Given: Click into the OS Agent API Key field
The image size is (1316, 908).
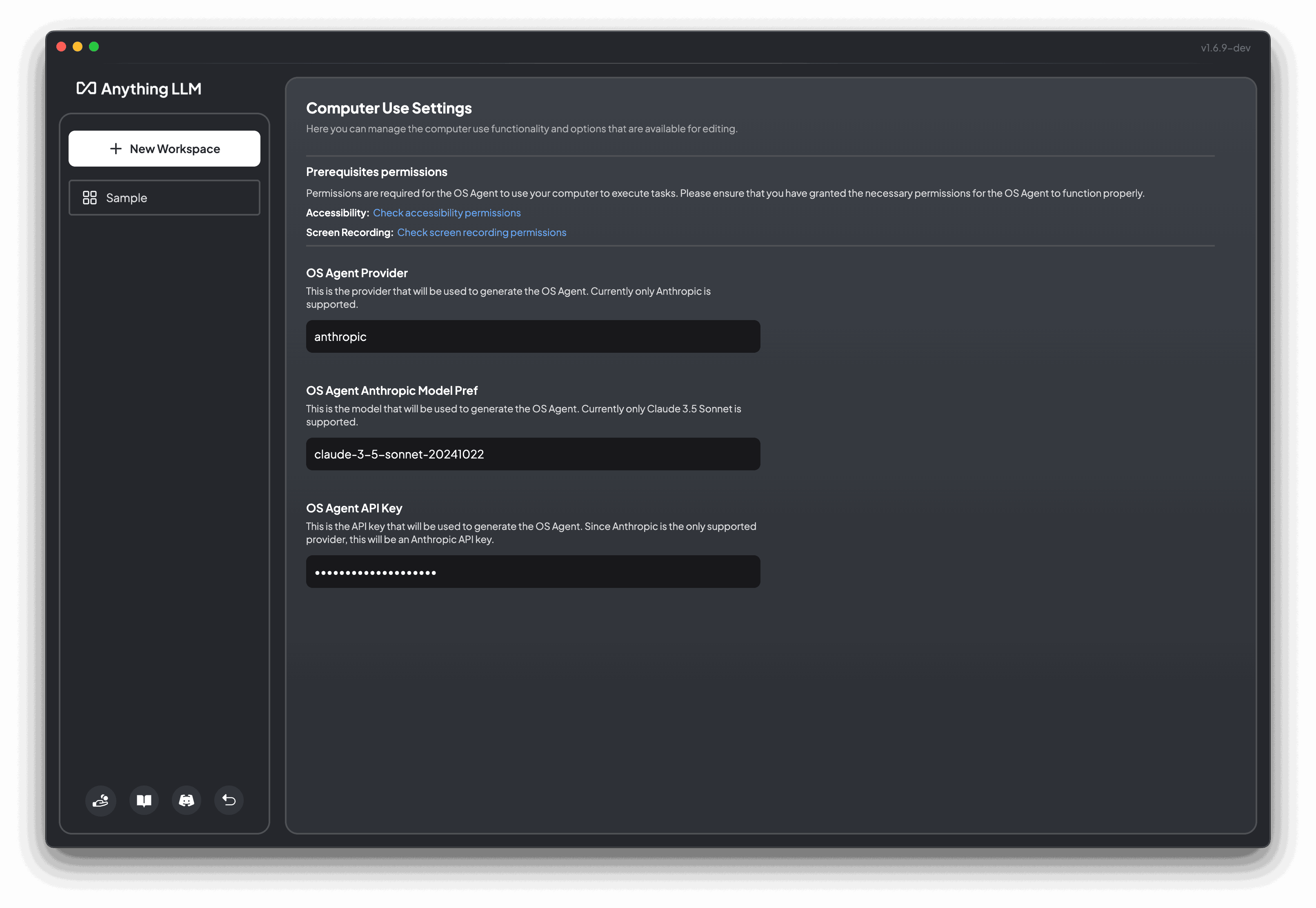Looking at the screenshot, I should pyautogui.click(x=532, y=572).
